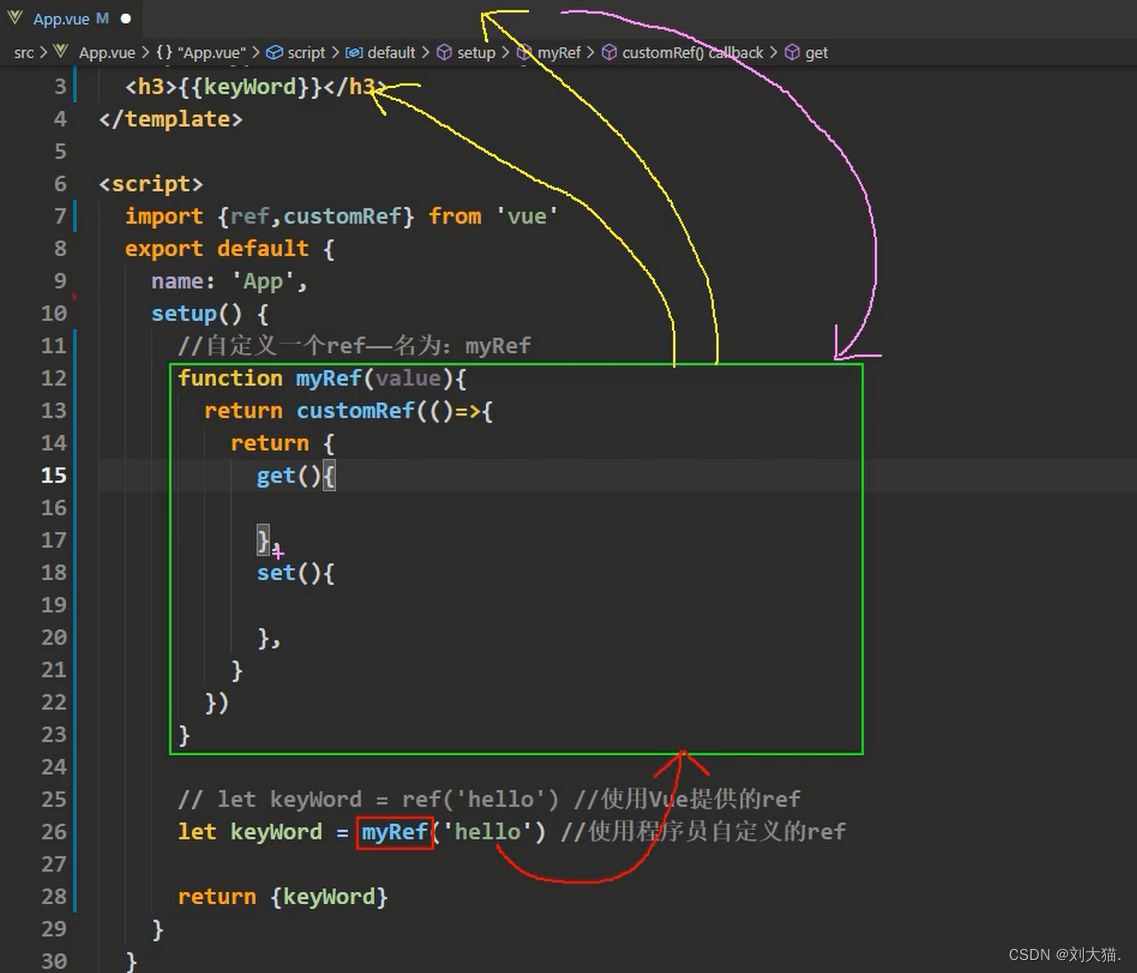Screen dimensions: 1137x973
Task: Open the get breadcrumb segment
Action: coord(816,52)
